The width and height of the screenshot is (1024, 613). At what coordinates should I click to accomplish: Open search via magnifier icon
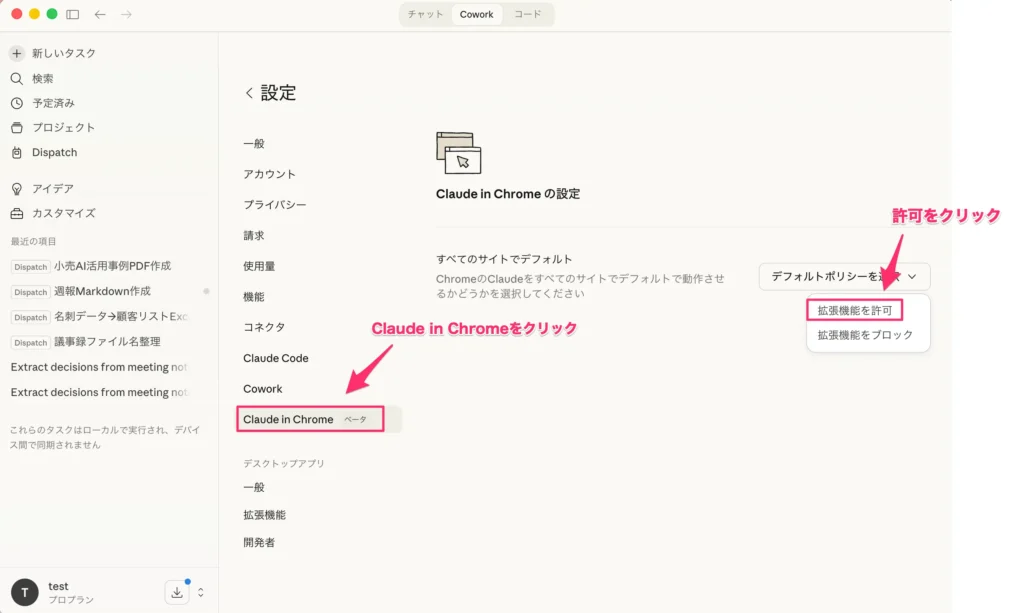click(17, 78)
